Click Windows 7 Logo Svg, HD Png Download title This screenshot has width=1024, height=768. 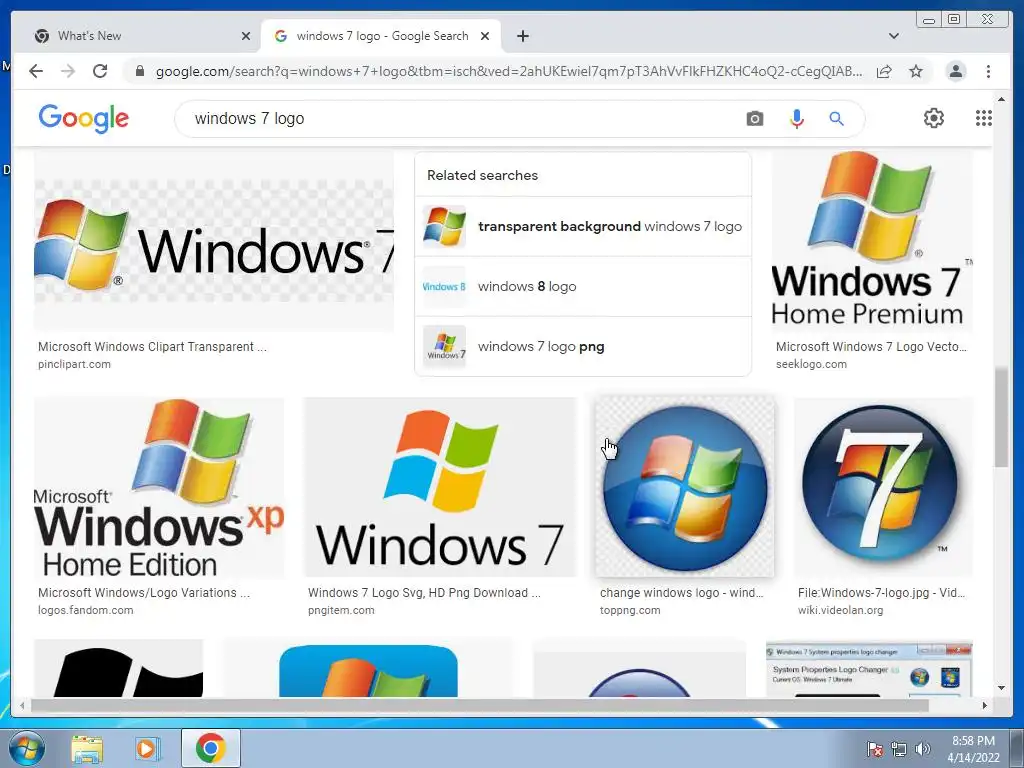click(424, 593)
